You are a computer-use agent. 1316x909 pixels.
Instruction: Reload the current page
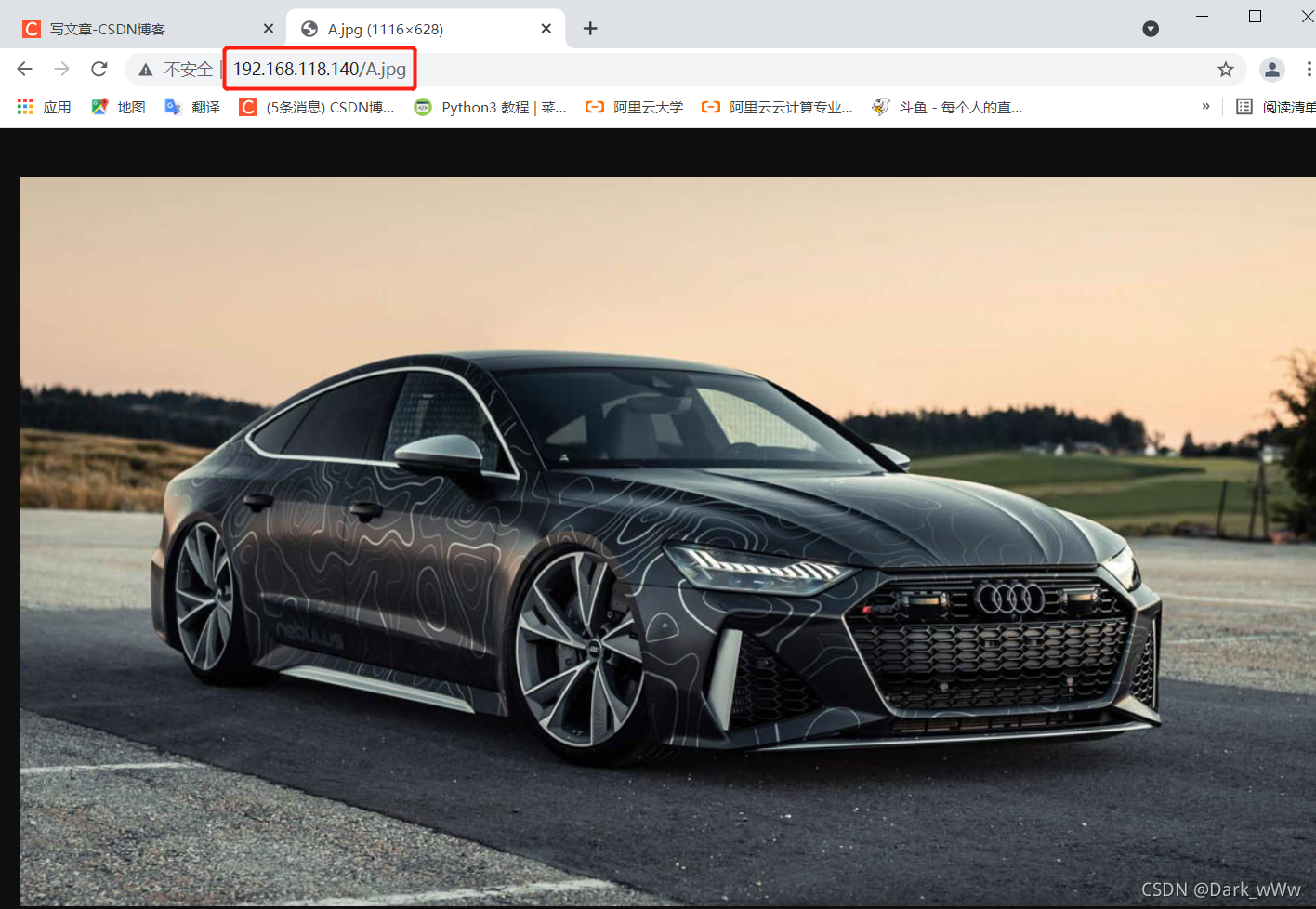click(x=99, y=69)
